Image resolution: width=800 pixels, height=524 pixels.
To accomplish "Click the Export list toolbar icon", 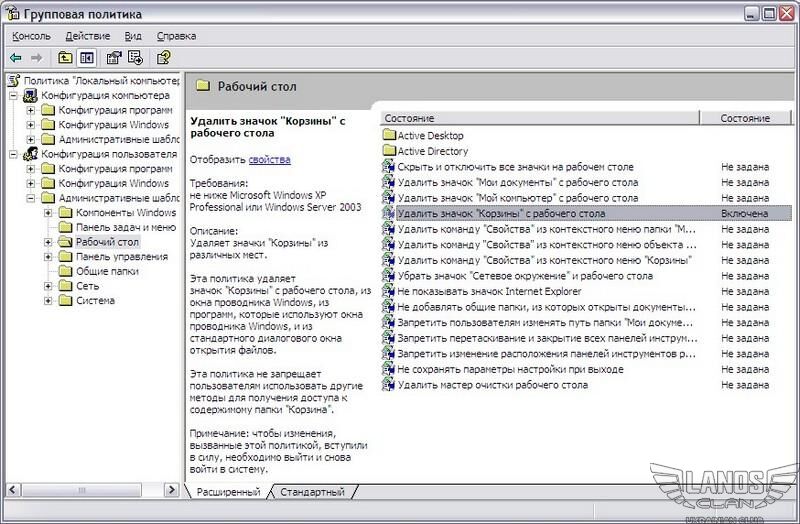I will tap(136, 57).
